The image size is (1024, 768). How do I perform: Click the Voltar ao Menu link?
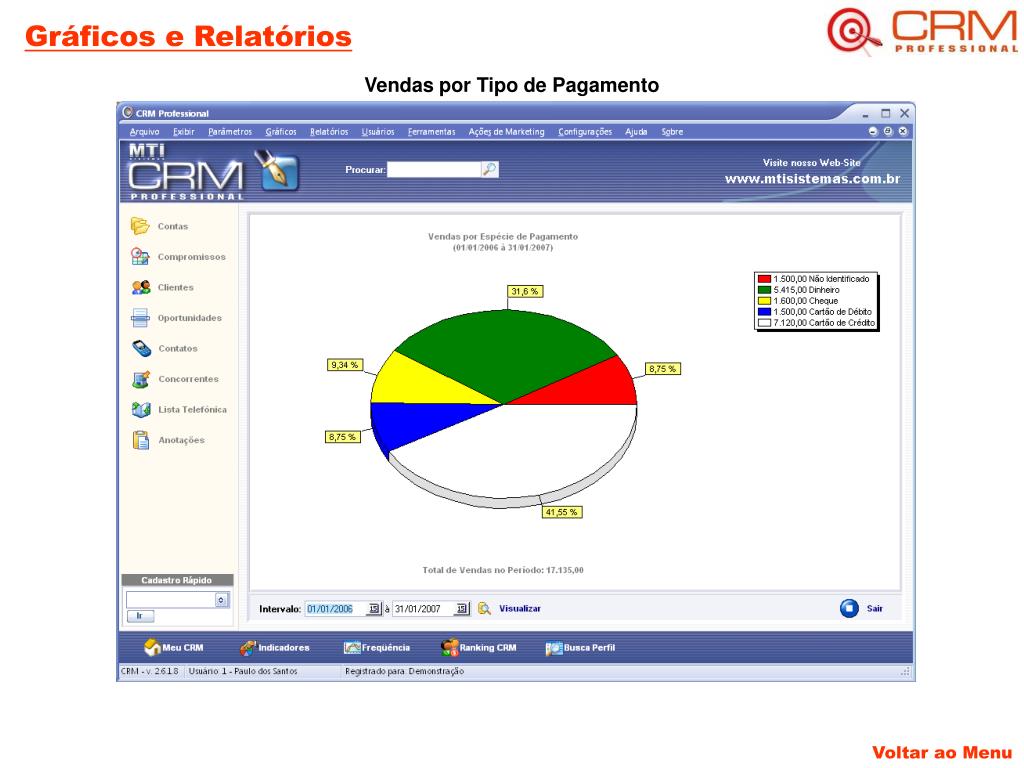[942, 752]
